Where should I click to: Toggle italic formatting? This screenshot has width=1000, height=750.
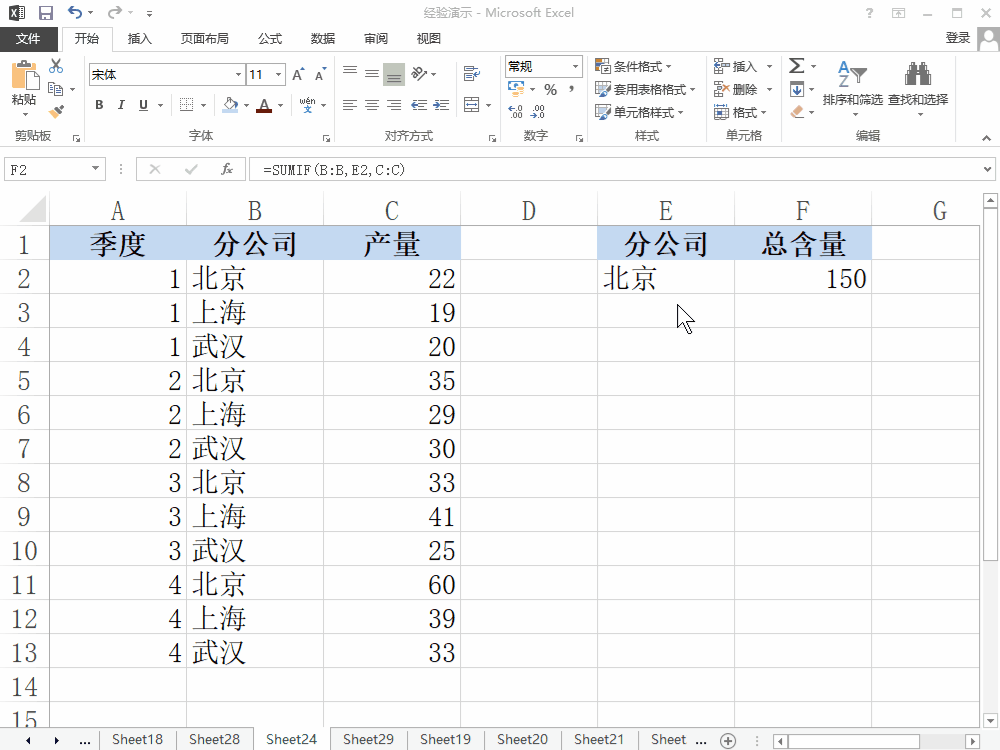point(121,105)
